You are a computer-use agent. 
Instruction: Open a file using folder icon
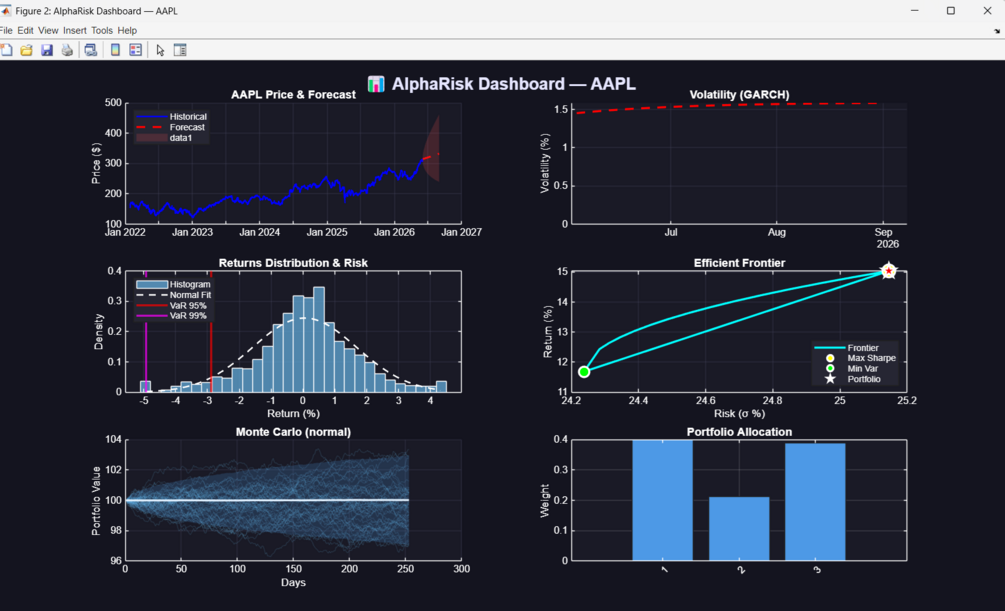[26, 50]
